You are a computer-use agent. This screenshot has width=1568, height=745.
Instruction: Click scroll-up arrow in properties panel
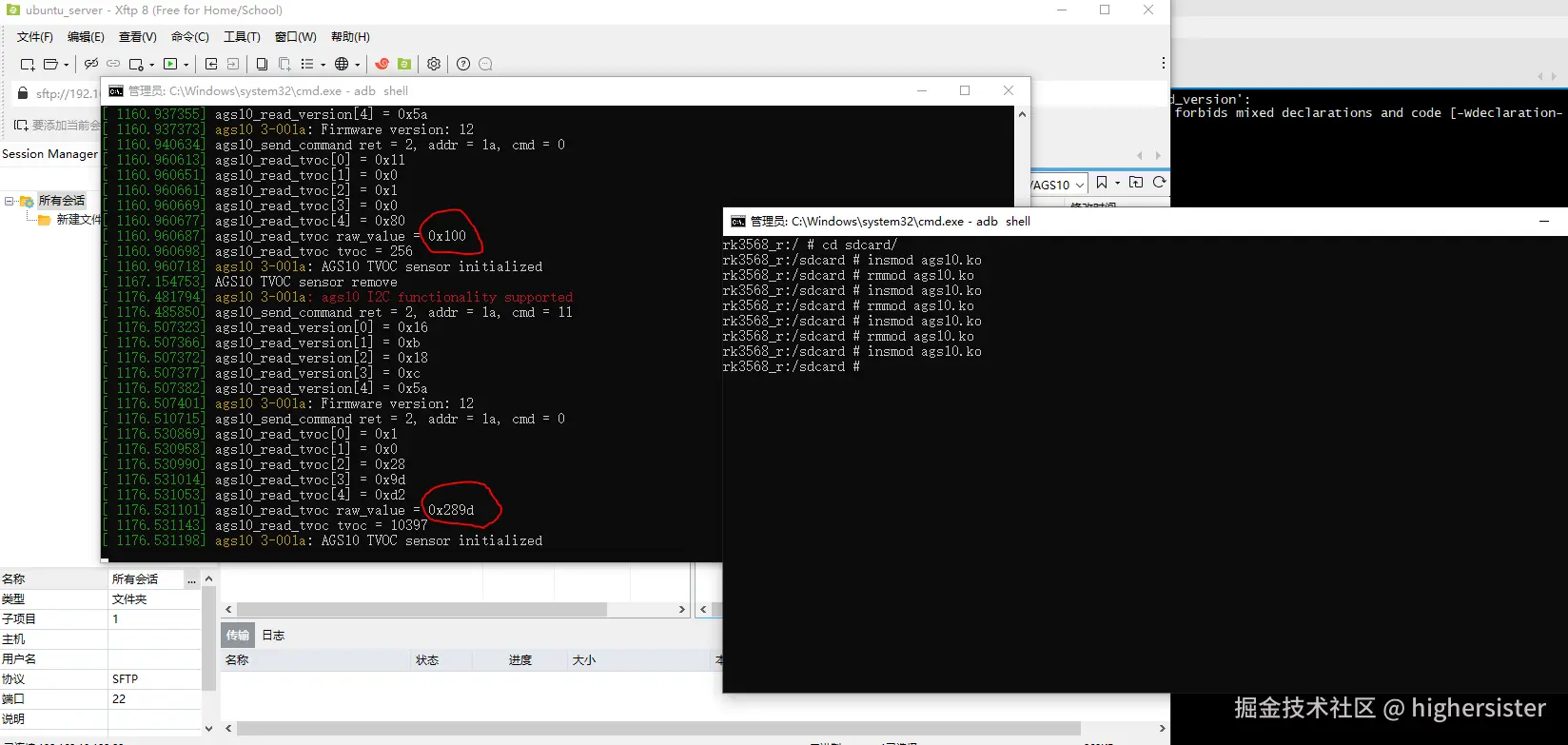(208, 578)
